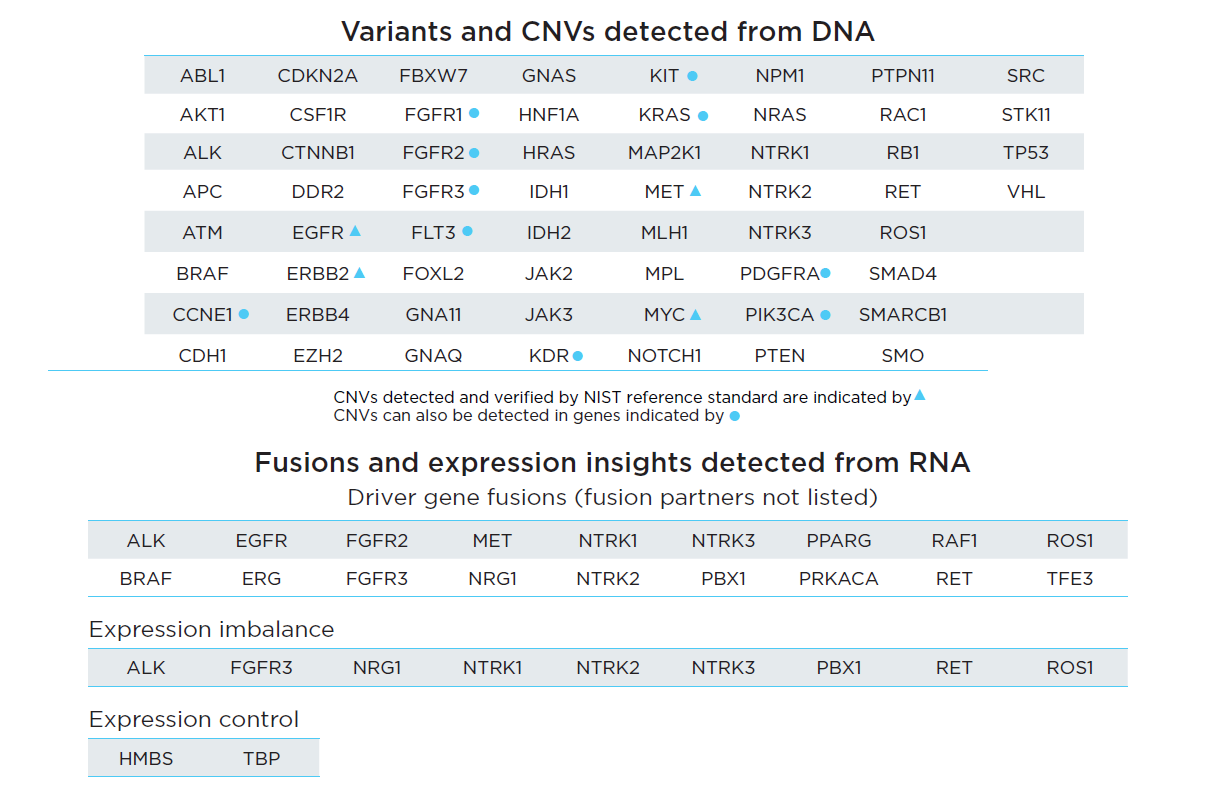Click the HMBS expression control gene
Viewport: 1221px width, 795px height.
(x=146, y=759)
